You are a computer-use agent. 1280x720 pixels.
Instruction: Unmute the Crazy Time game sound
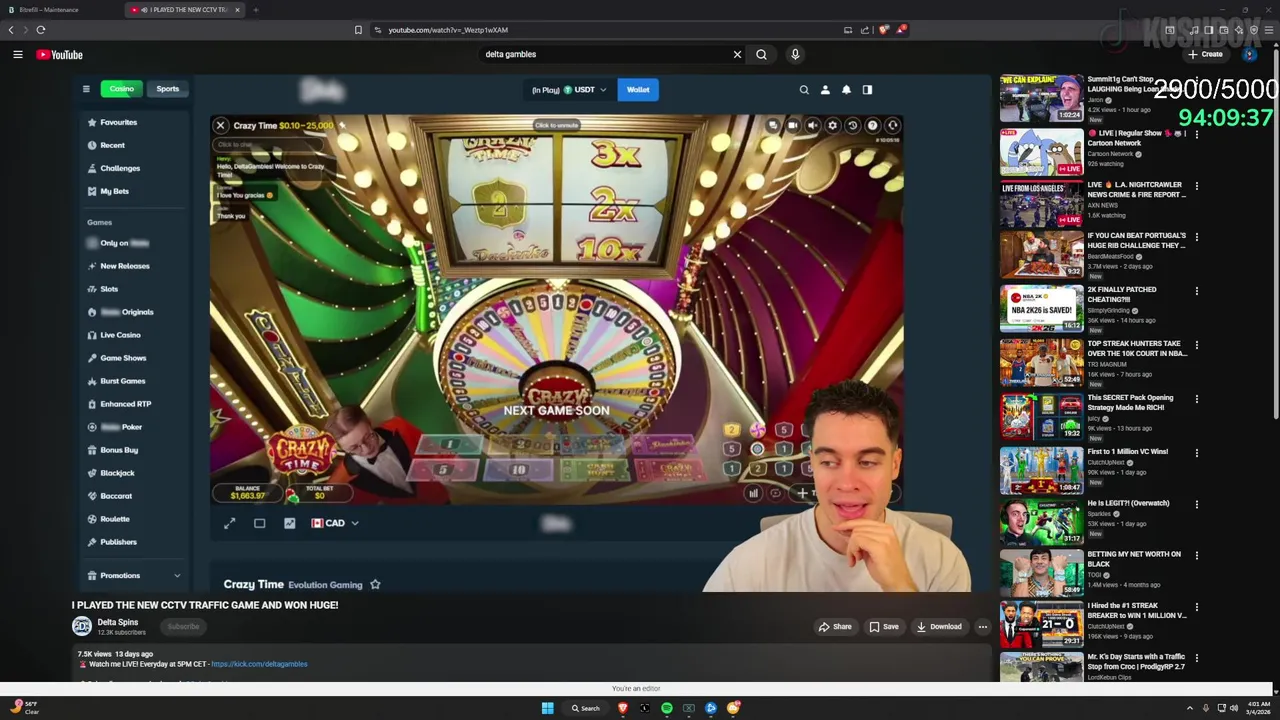pyautogui.click(x=812, y=126)
